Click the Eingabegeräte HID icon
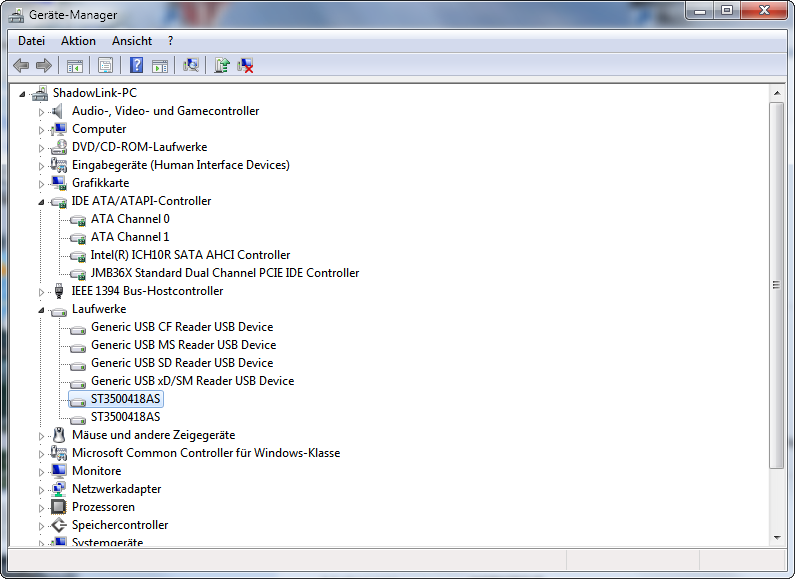This screenshot has height=579, width=795. [x=59, y=165]
